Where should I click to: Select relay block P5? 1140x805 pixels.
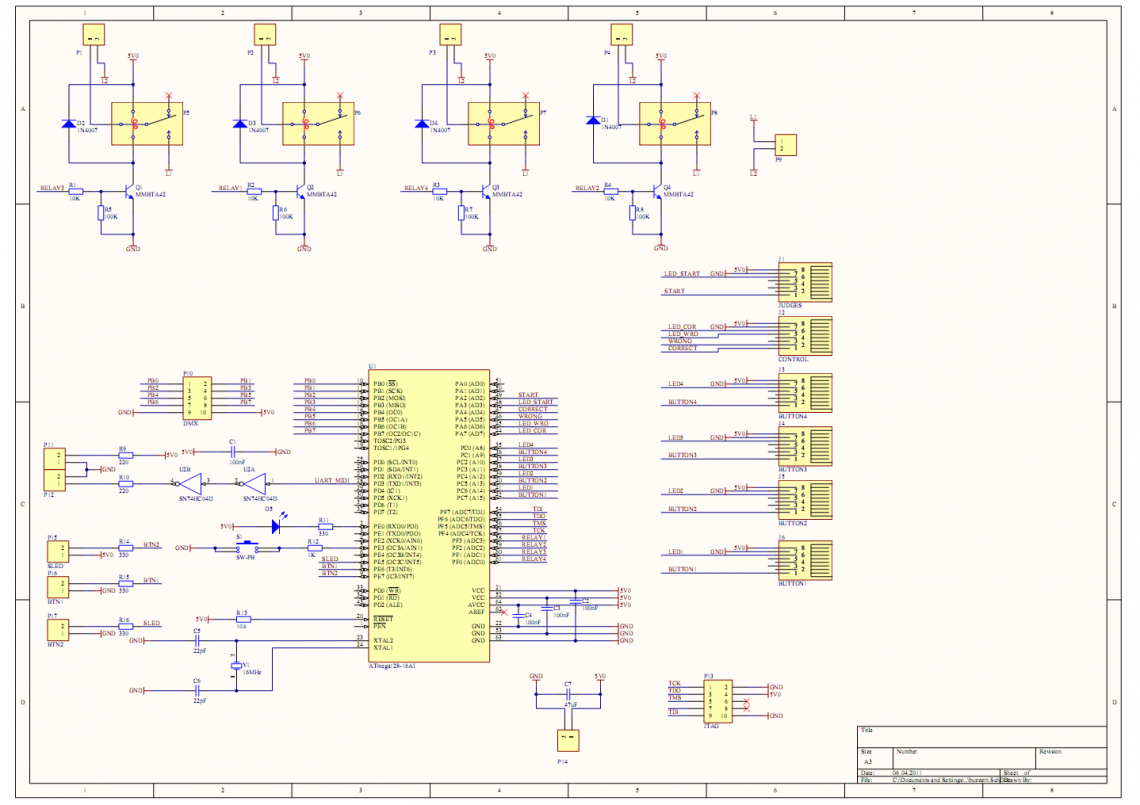pos(147,124)
